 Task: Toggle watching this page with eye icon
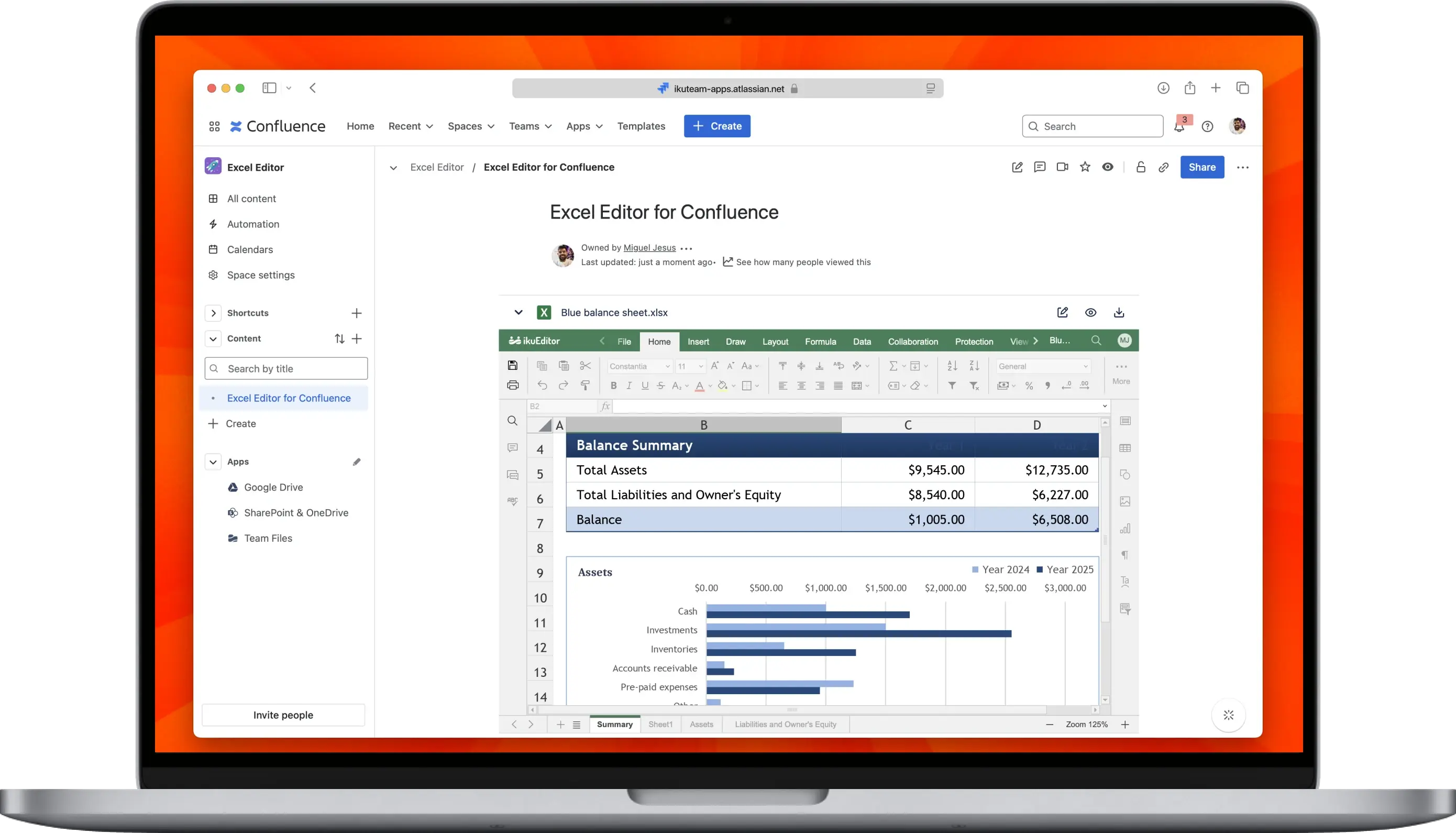coord(1108,167)
